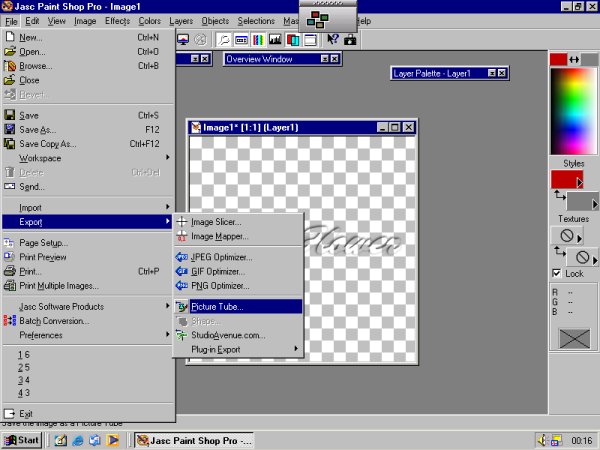Swap foreground and background colors arrow
This screenshot has width=600, height=450.
coord(574,60)
